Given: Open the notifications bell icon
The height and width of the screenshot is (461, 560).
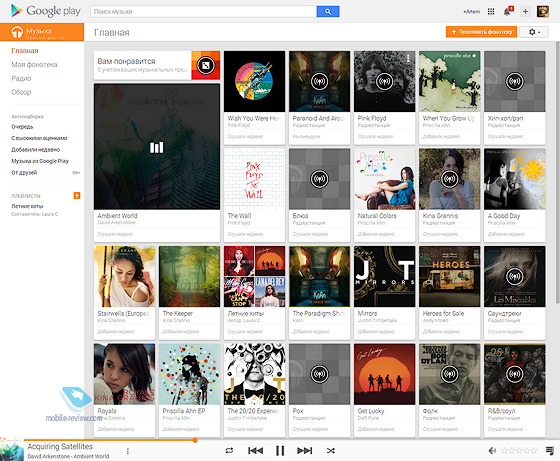Looking at the screenshot, I should click(x=508, y=11).
